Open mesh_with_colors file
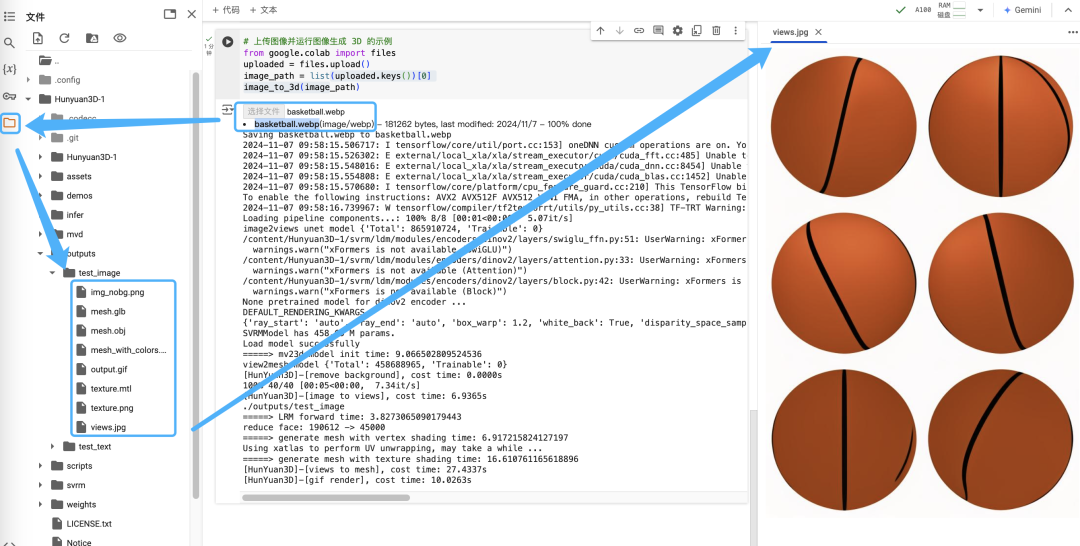The width and height of the screenshot is (1080, 546). 128,350
